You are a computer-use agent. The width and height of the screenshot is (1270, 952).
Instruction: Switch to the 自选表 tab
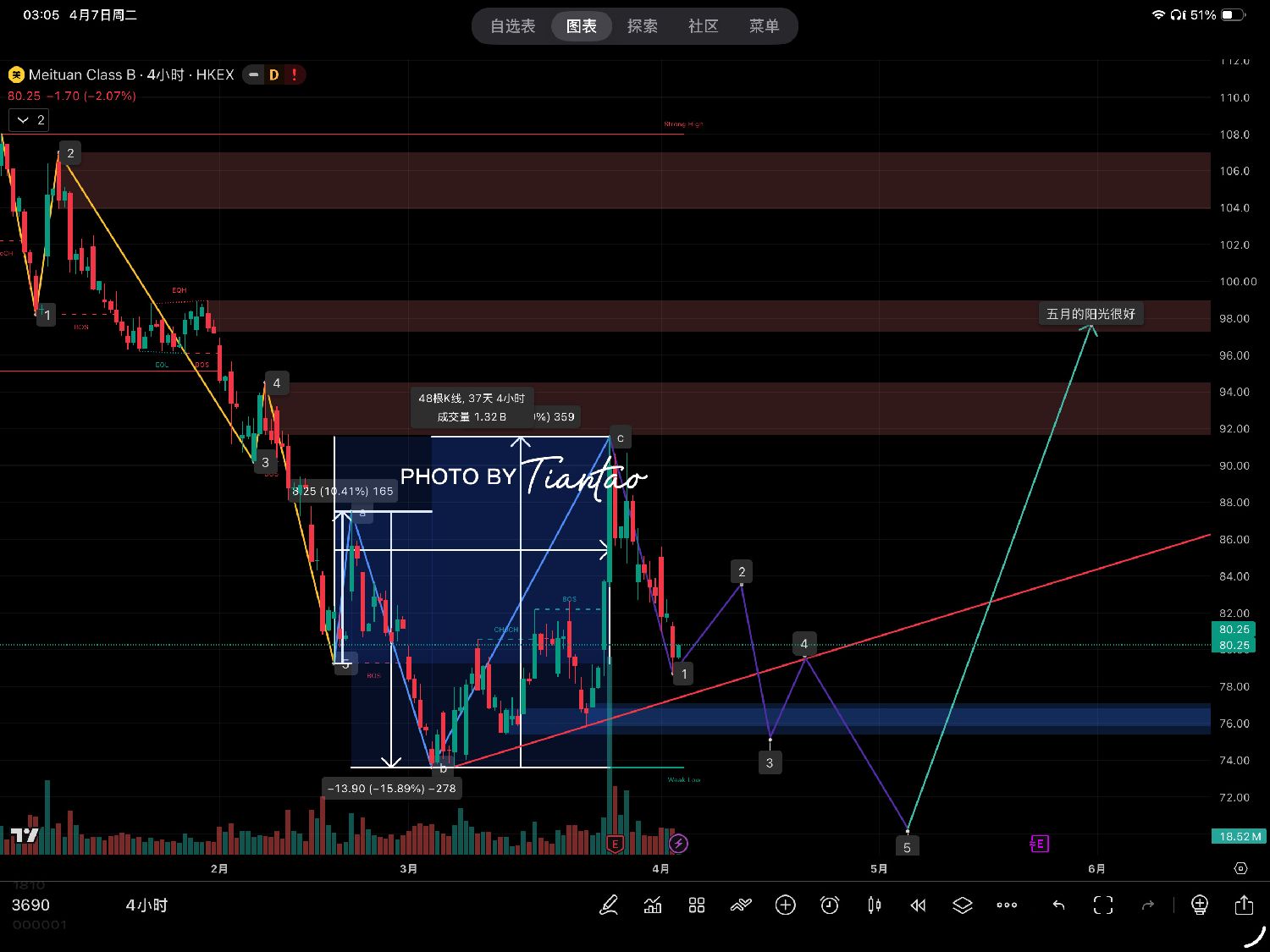(x=513, y=26)
